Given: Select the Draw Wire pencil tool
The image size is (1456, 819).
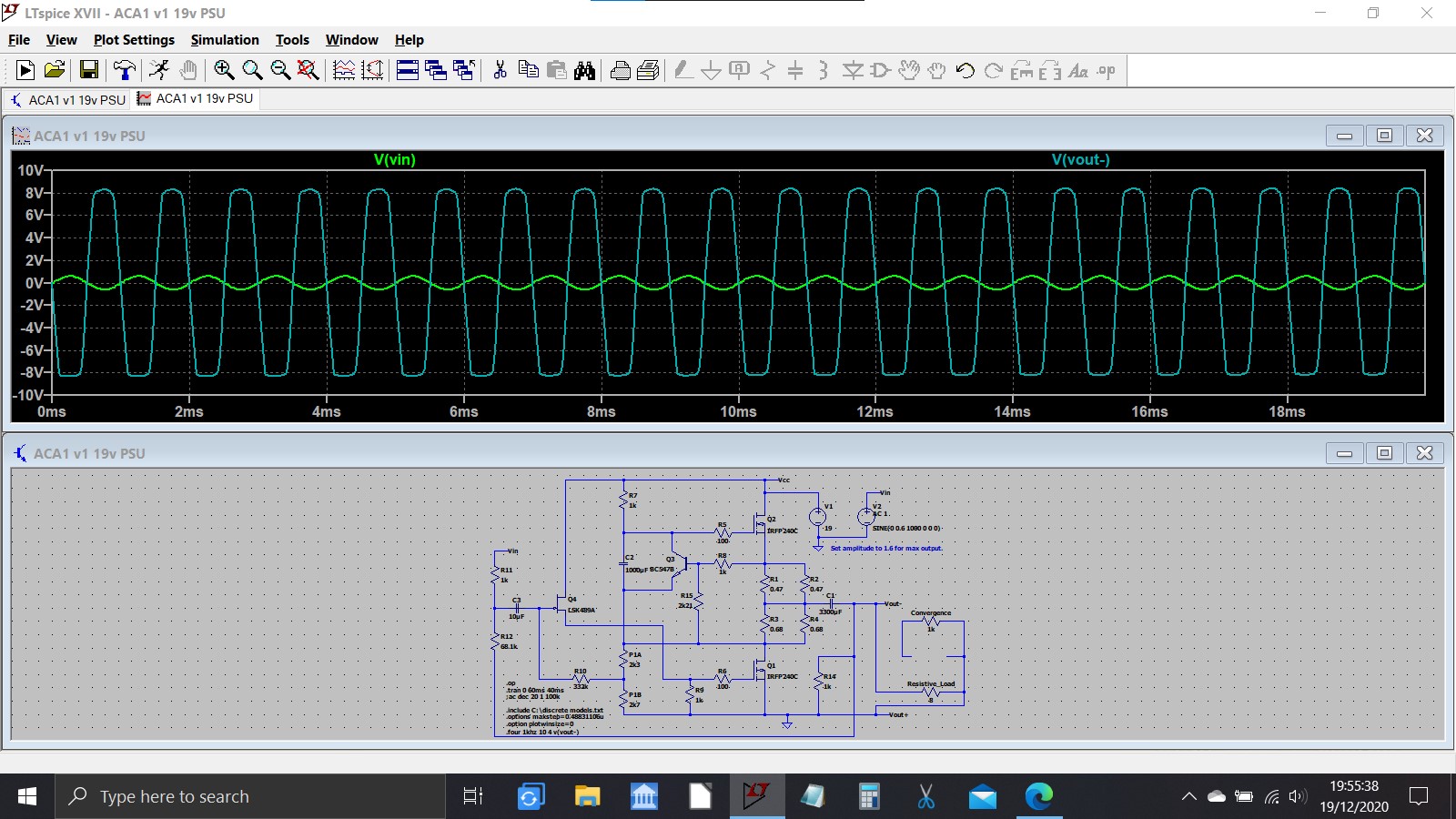Looking at the screenshot, I should tap(683, 70).
